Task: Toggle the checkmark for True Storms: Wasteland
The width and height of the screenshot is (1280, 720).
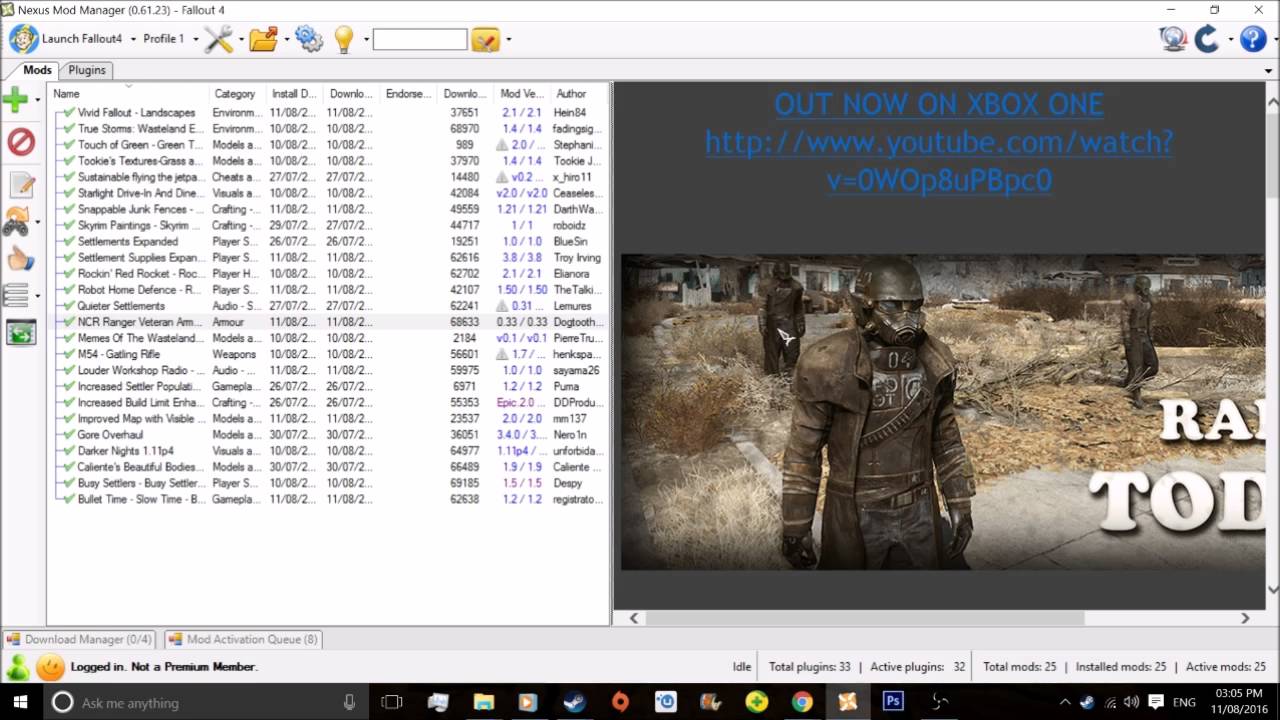Action: [69, 129]
